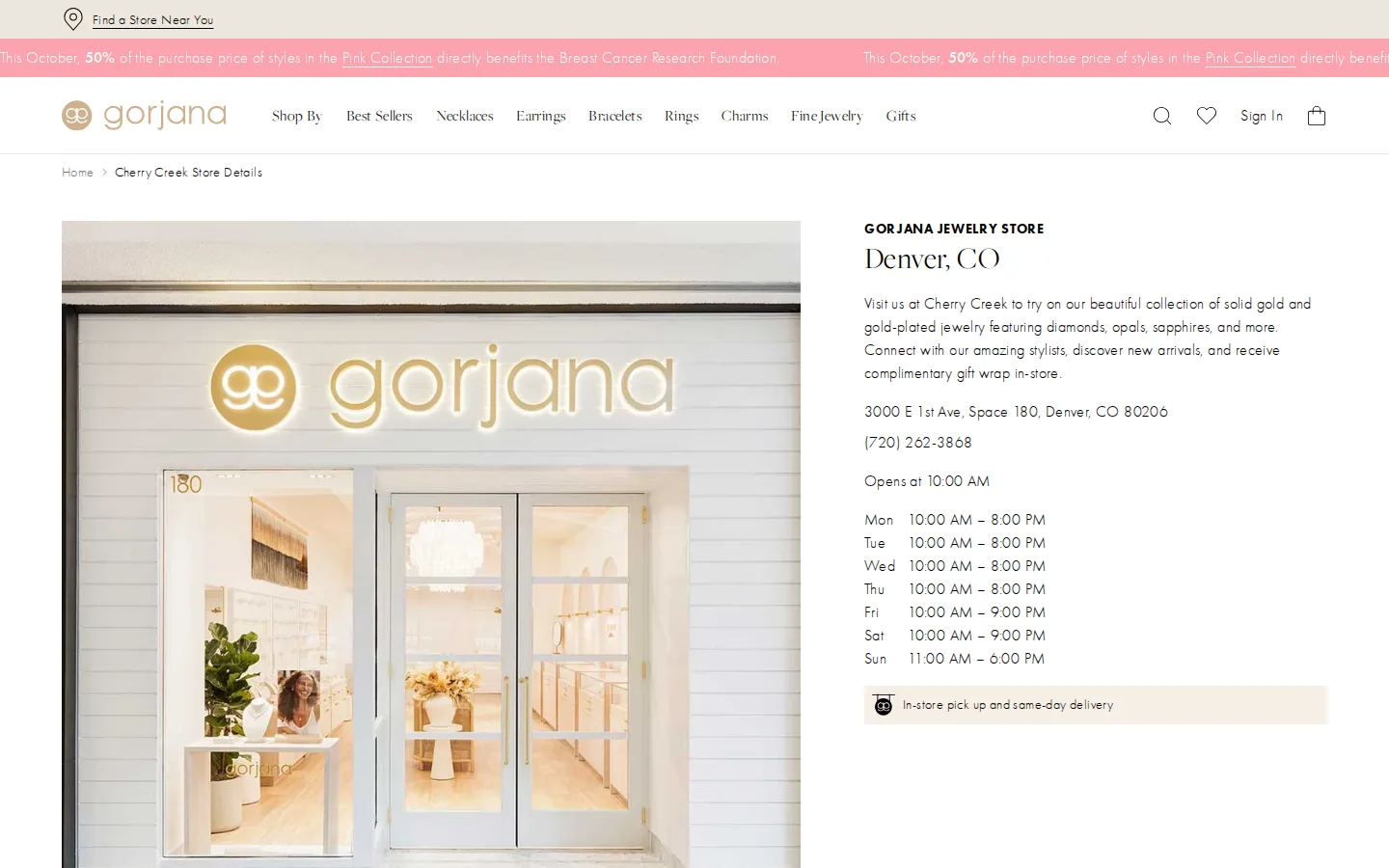Open the wishlist heart icon
Image resolution: width=1389 pixels, height=868 pixels.
point(1207,116)
